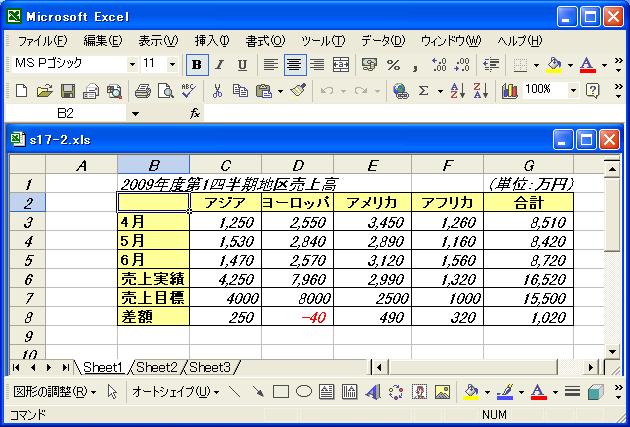This screenshot has height=427, width=630.
Task: Open オートシェイプ menu
Action: coord(175,392)
